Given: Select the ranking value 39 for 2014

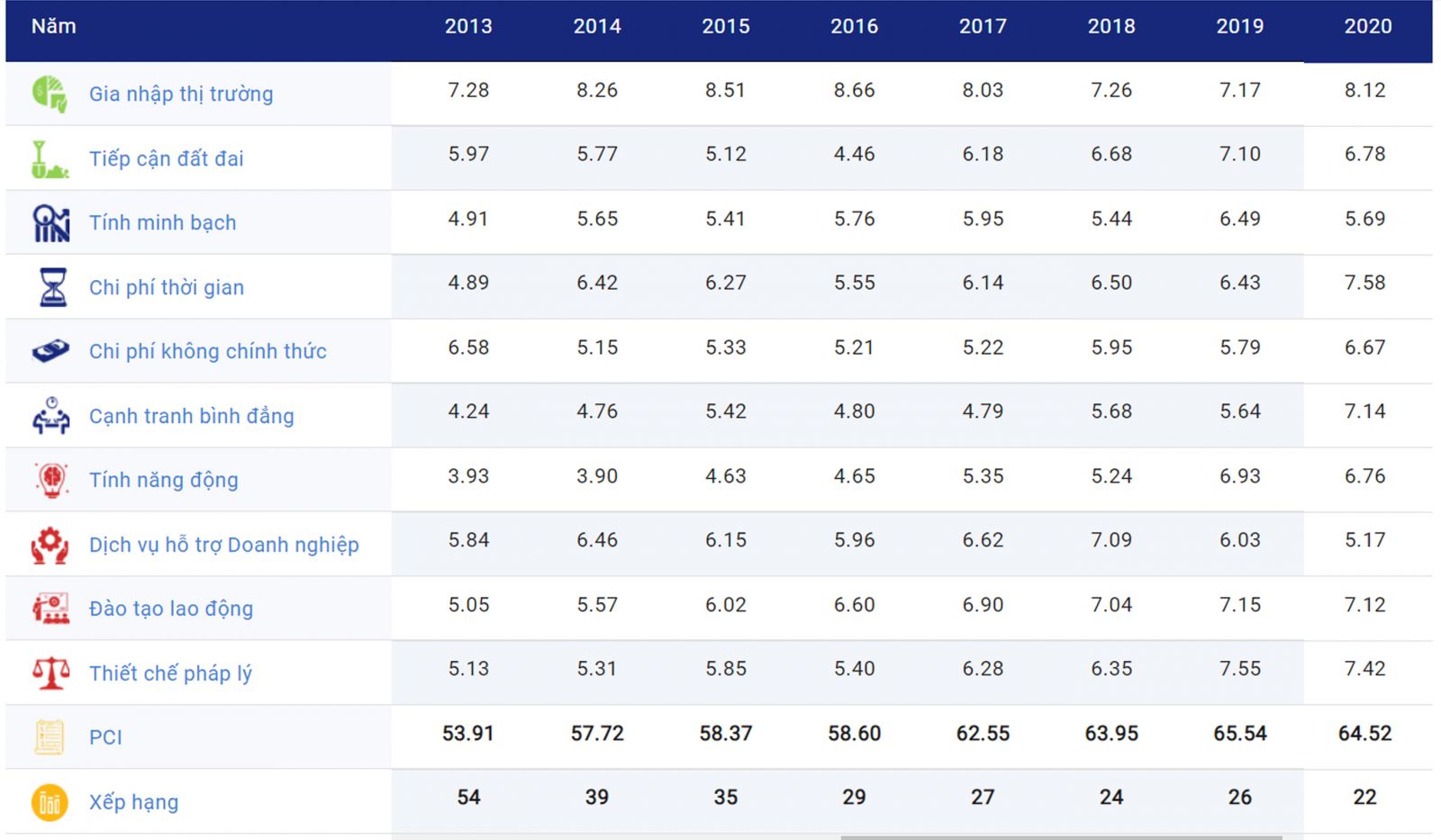Looking at the screenshot, I should (597, 798).
